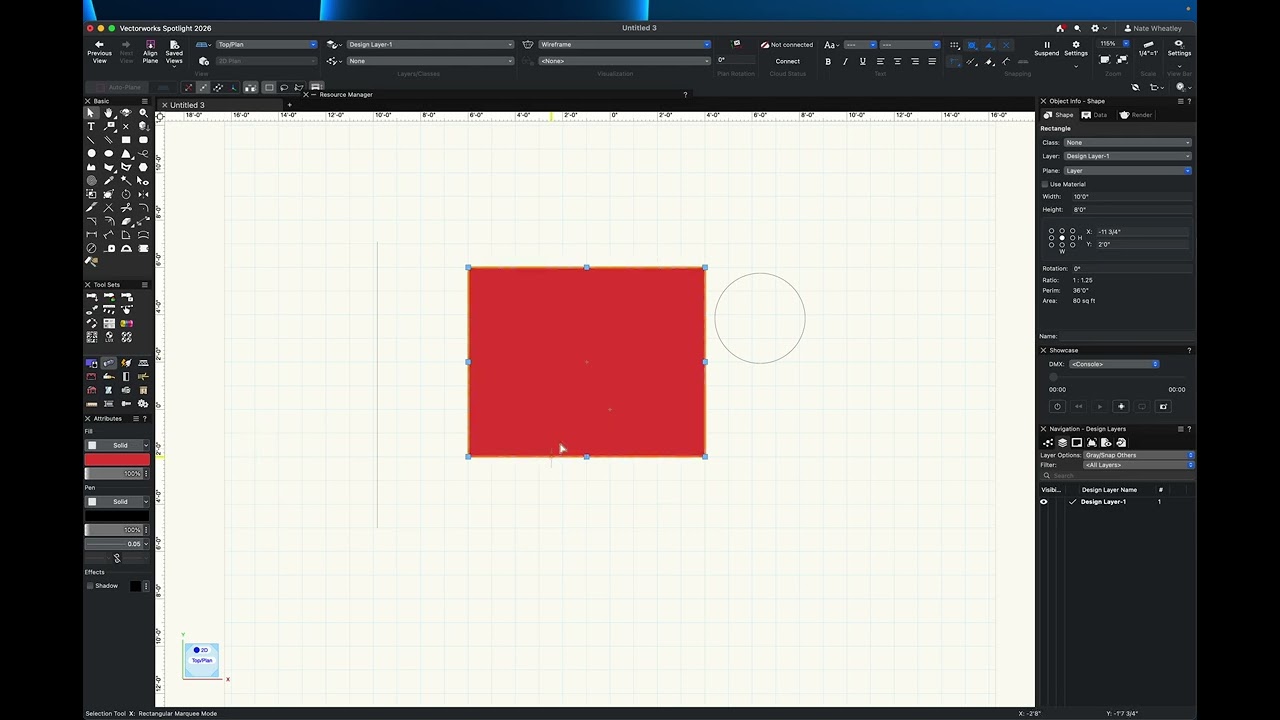Click the black pen color swatch

click(x=117, y=516)
